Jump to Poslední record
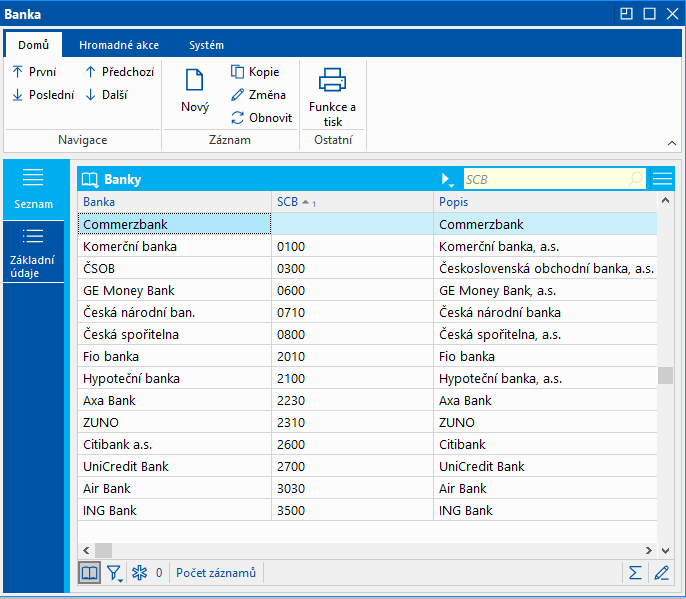Screen dimensions: 686x599 tap(43, 95)
